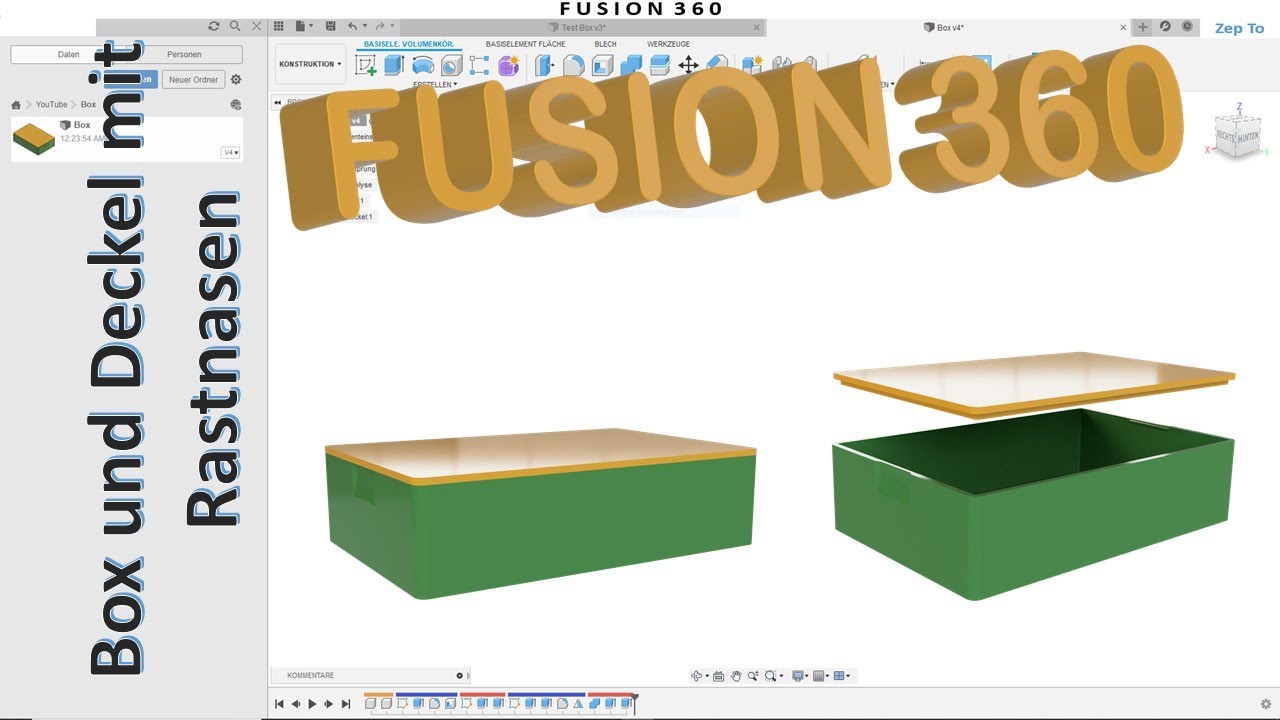Select the Hole tool
1280x720 pixels.
(x=451, y=66)
